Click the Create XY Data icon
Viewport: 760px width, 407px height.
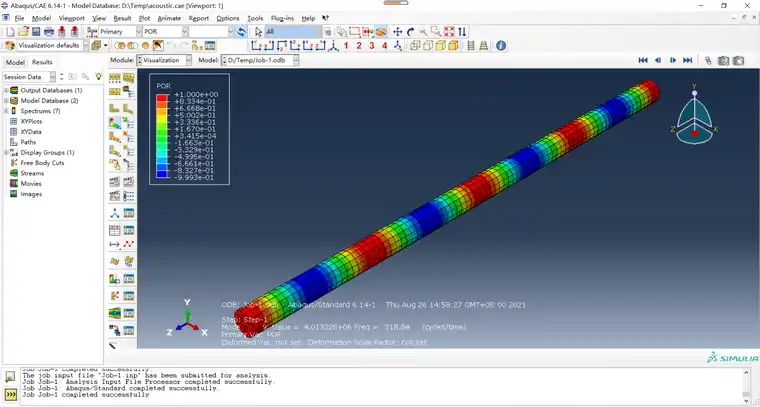115,230
